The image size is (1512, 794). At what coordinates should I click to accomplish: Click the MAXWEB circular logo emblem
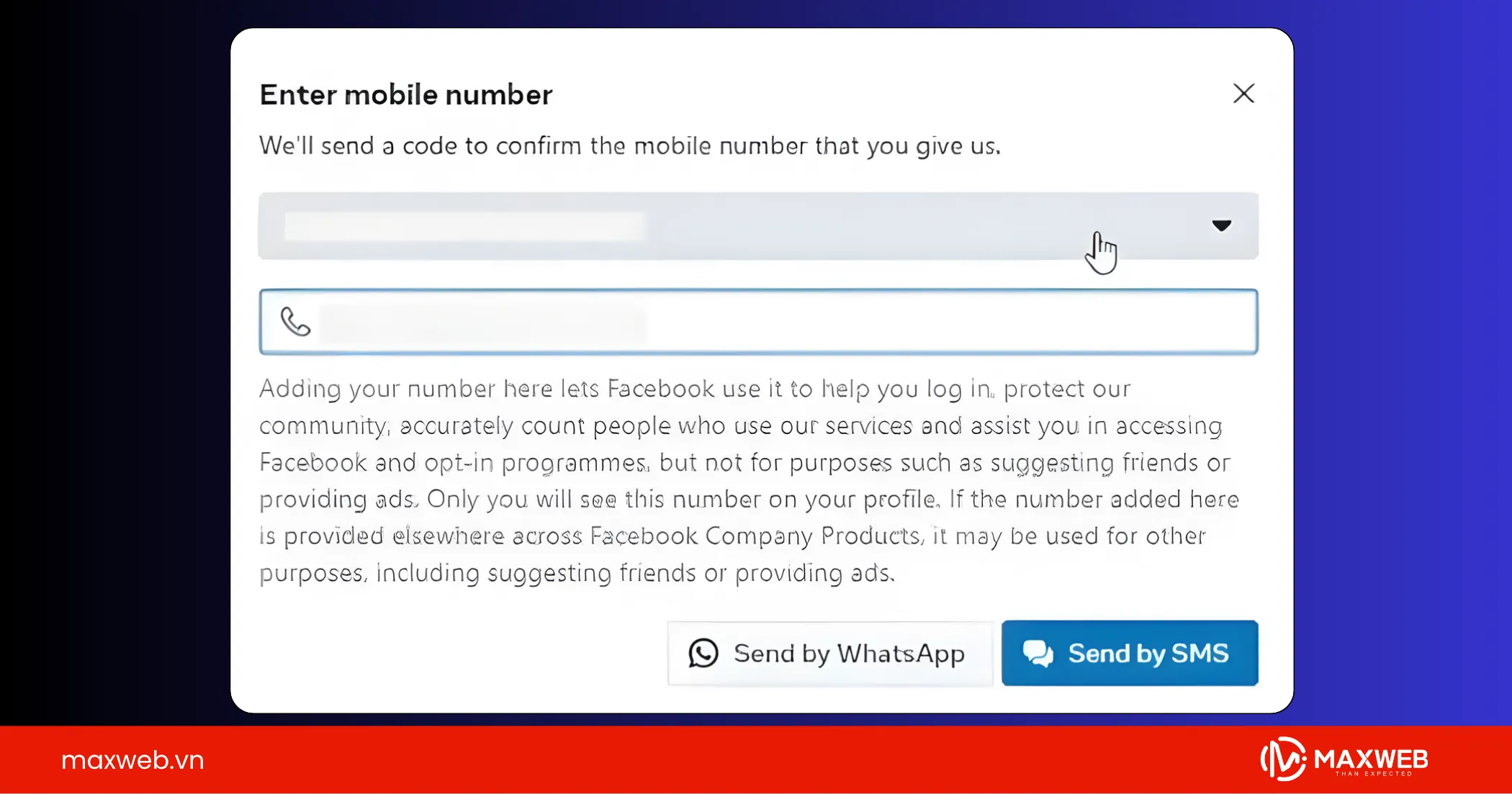click(1282, 759)
